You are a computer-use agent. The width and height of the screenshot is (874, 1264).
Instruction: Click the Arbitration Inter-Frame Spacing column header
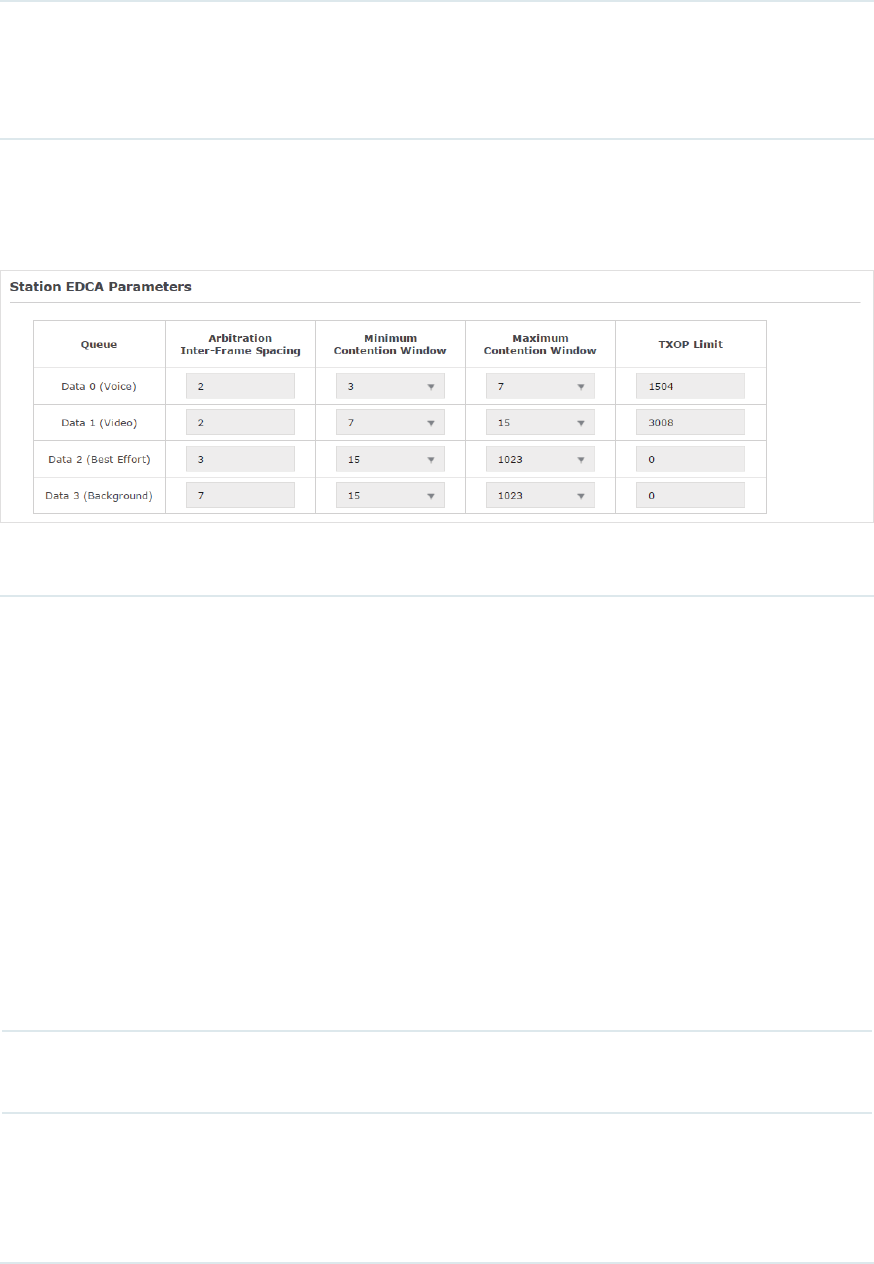pyautogui.click(x=240, y=344)
